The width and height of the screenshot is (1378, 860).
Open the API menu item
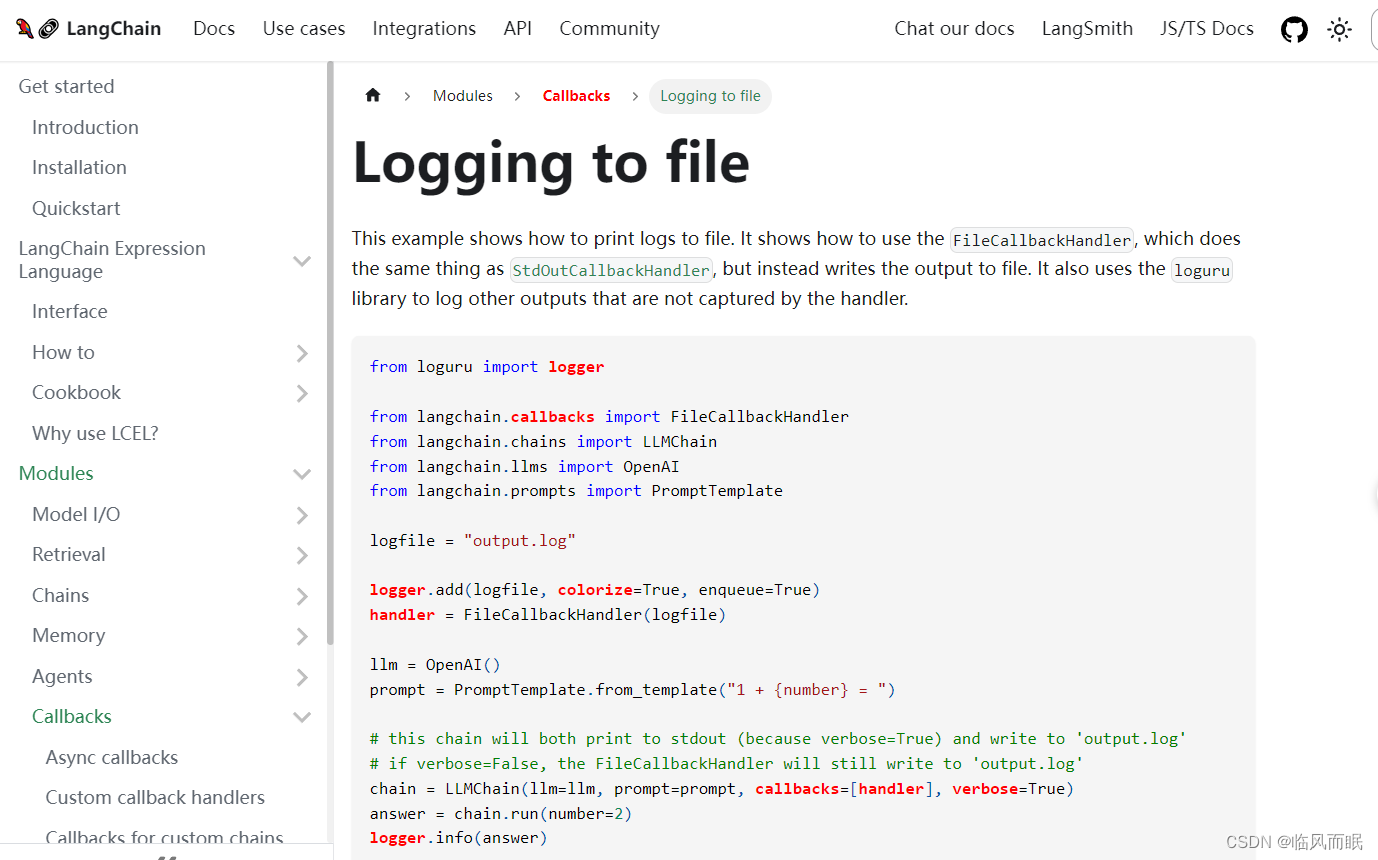518,29
